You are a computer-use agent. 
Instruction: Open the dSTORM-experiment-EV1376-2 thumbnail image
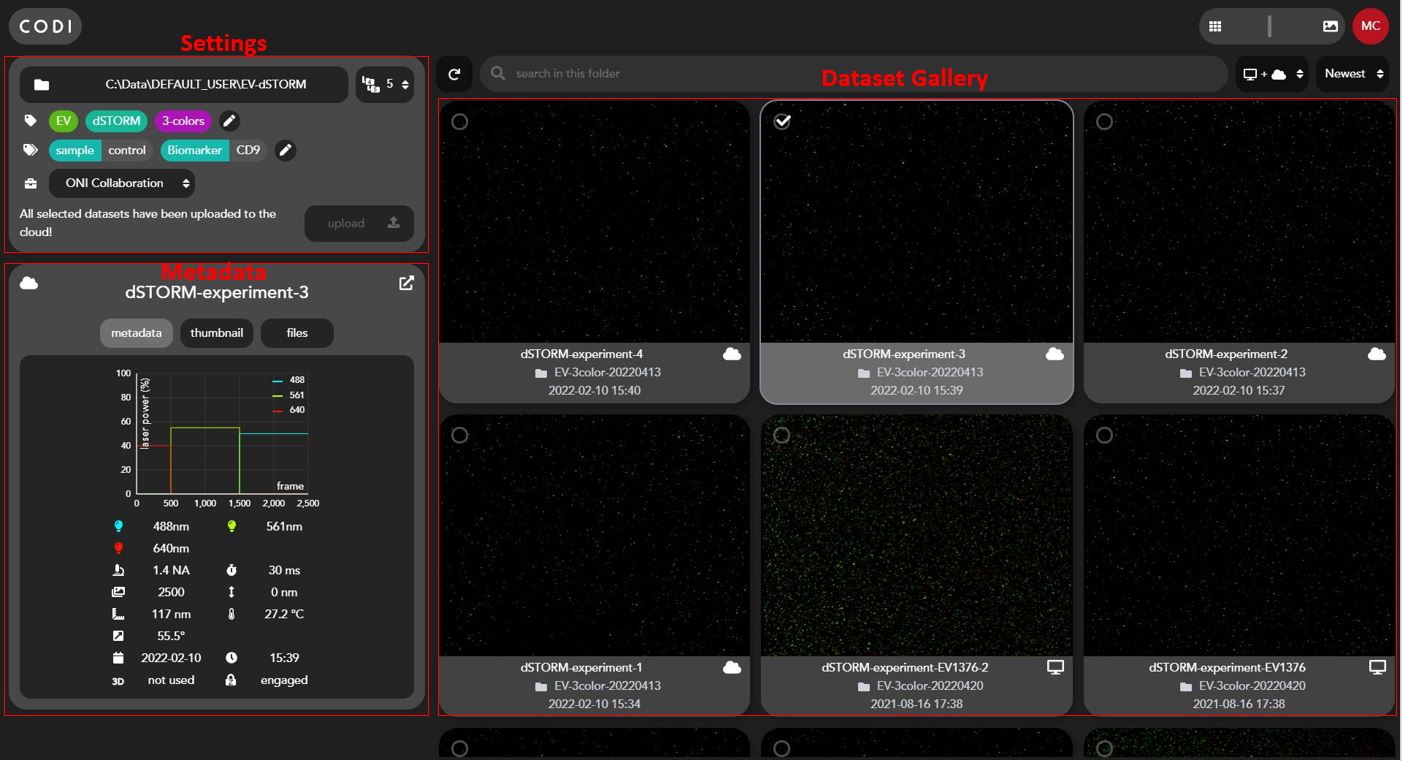coord(916,536)
